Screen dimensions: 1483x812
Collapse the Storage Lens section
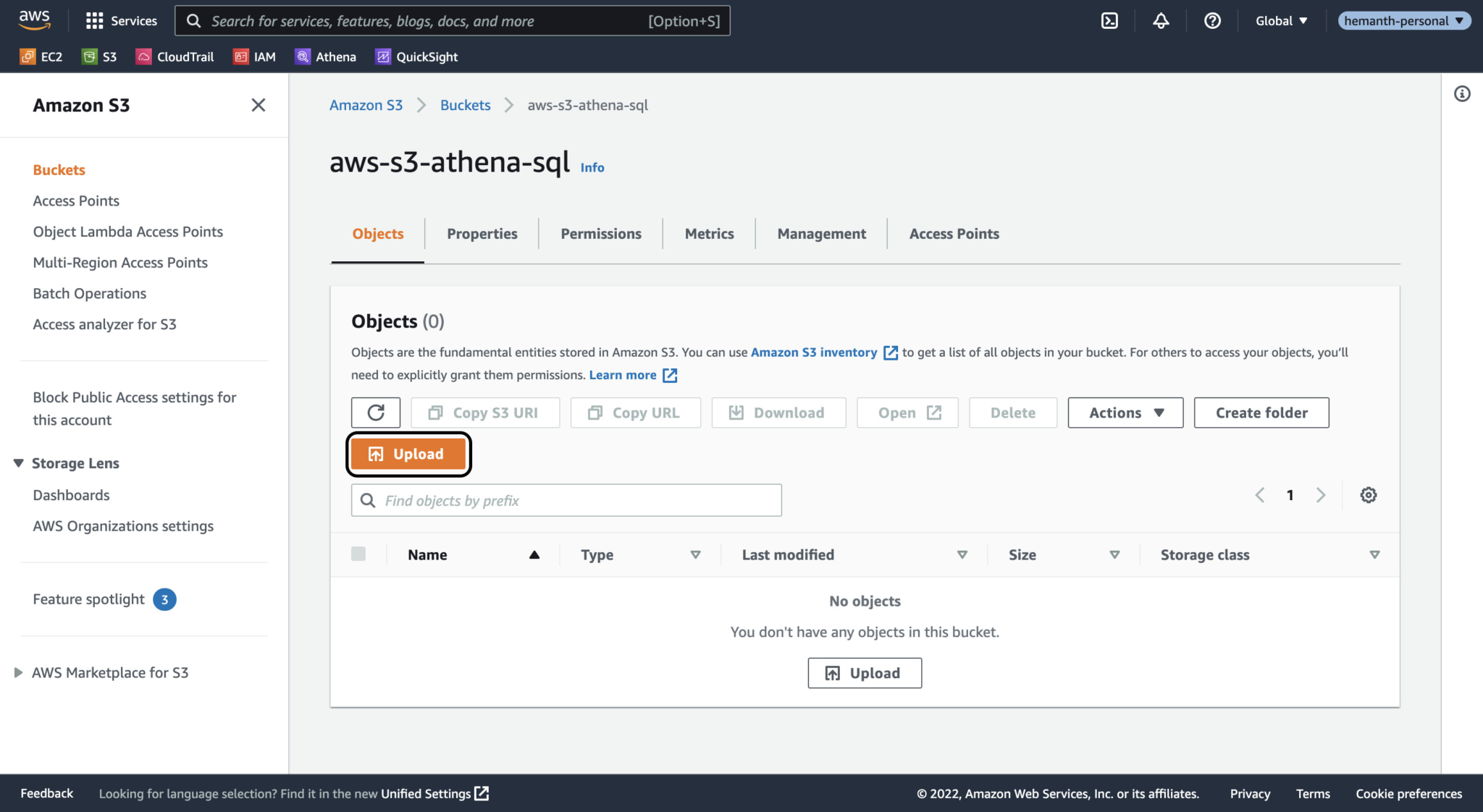click(18, 462)
